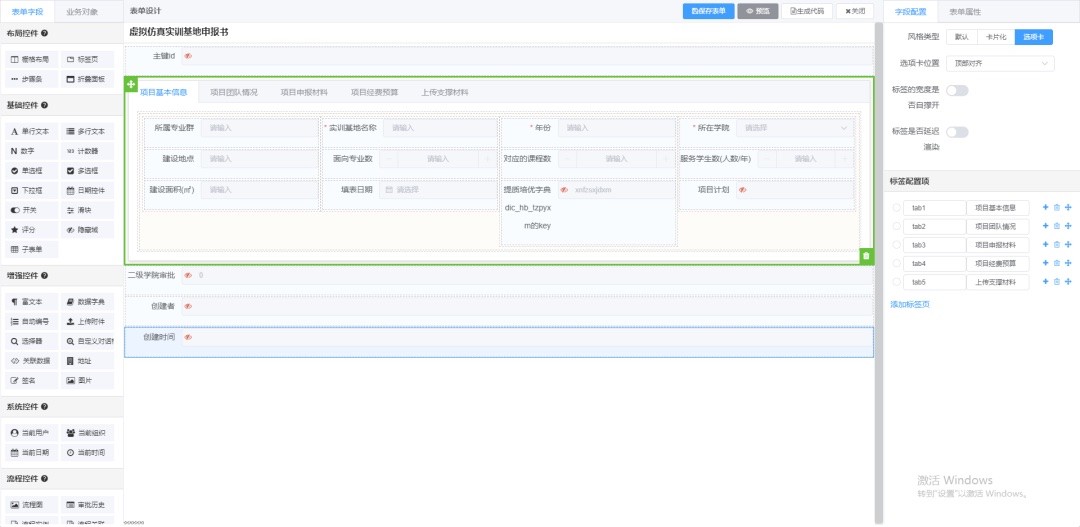Open the 表单属性 tab
Screen dimensions: 1080x527
point(964,12)
